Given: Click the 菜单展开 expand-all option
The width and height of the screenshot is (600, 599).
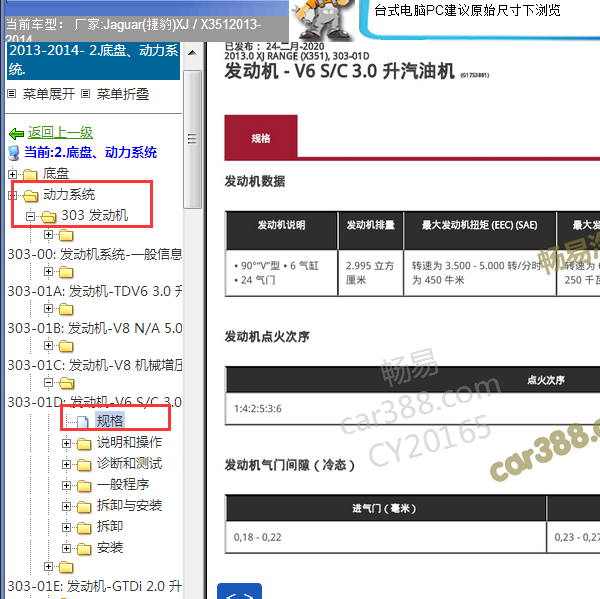Looking at the screenshot, I should [x=49, y=94].
